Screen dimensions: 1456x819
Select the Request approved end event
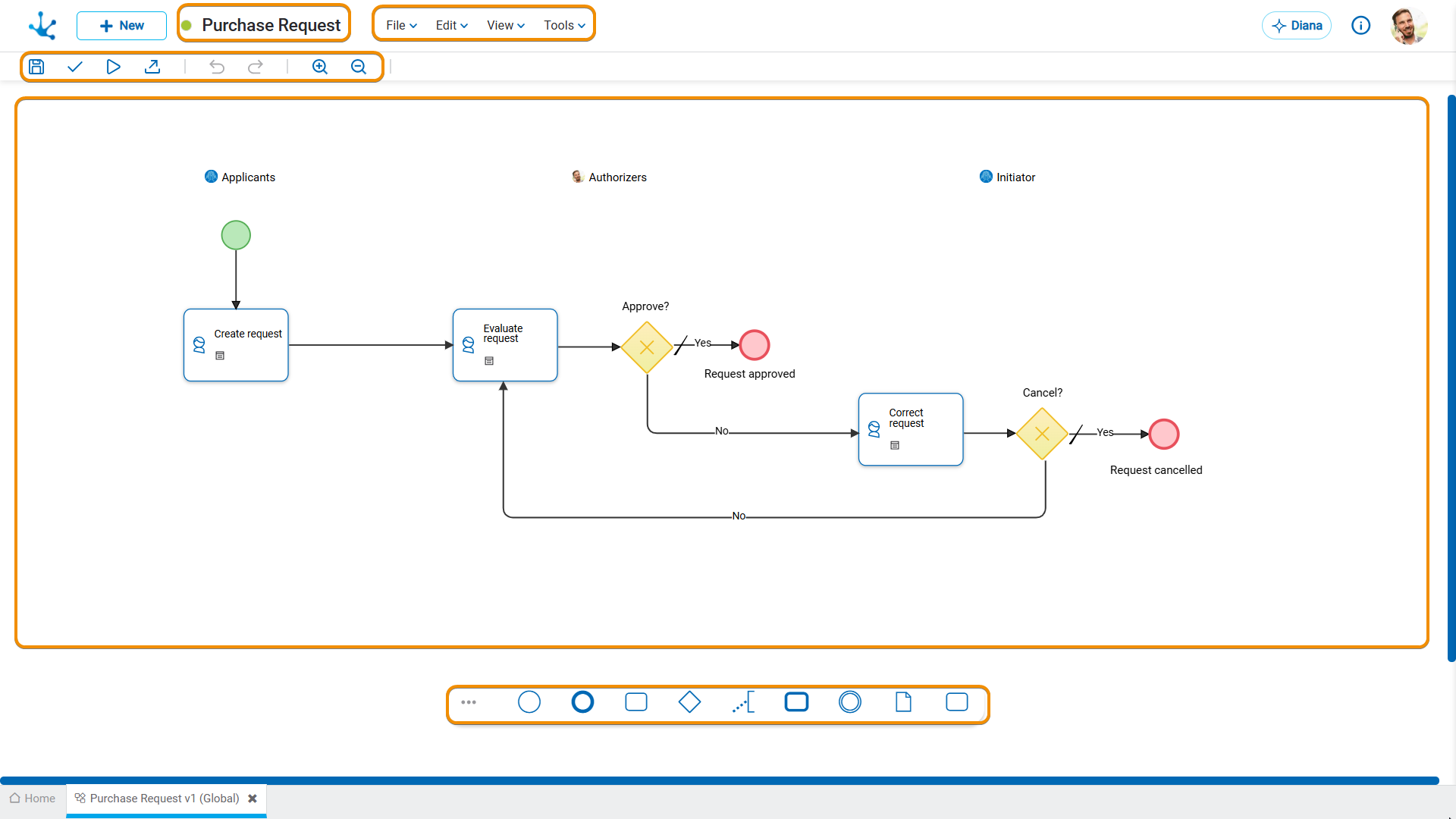(755, 345)
